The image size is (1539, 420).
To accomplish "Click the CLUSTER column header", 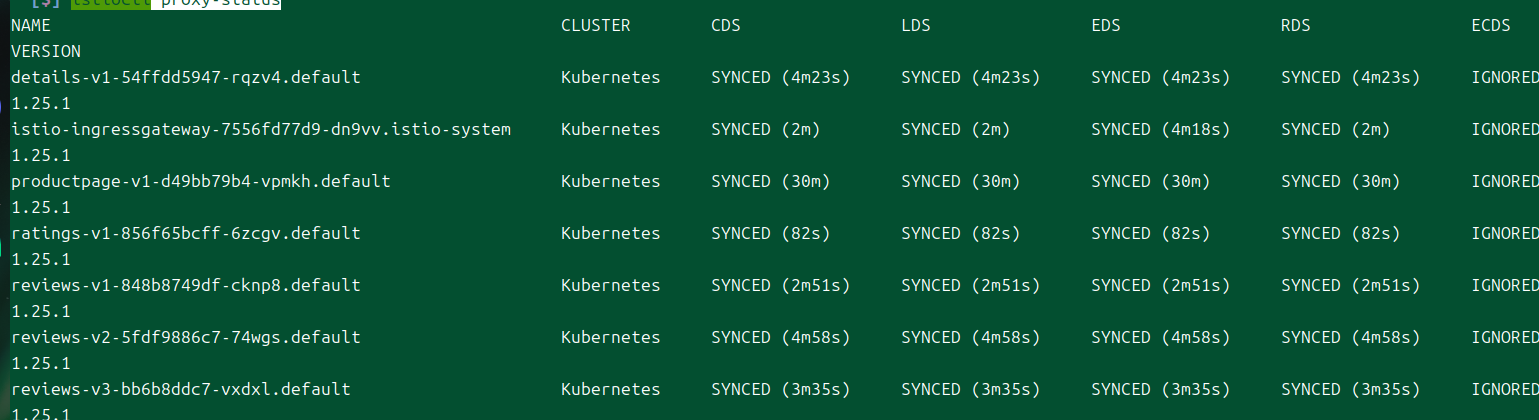I will (x=596, y=26).
